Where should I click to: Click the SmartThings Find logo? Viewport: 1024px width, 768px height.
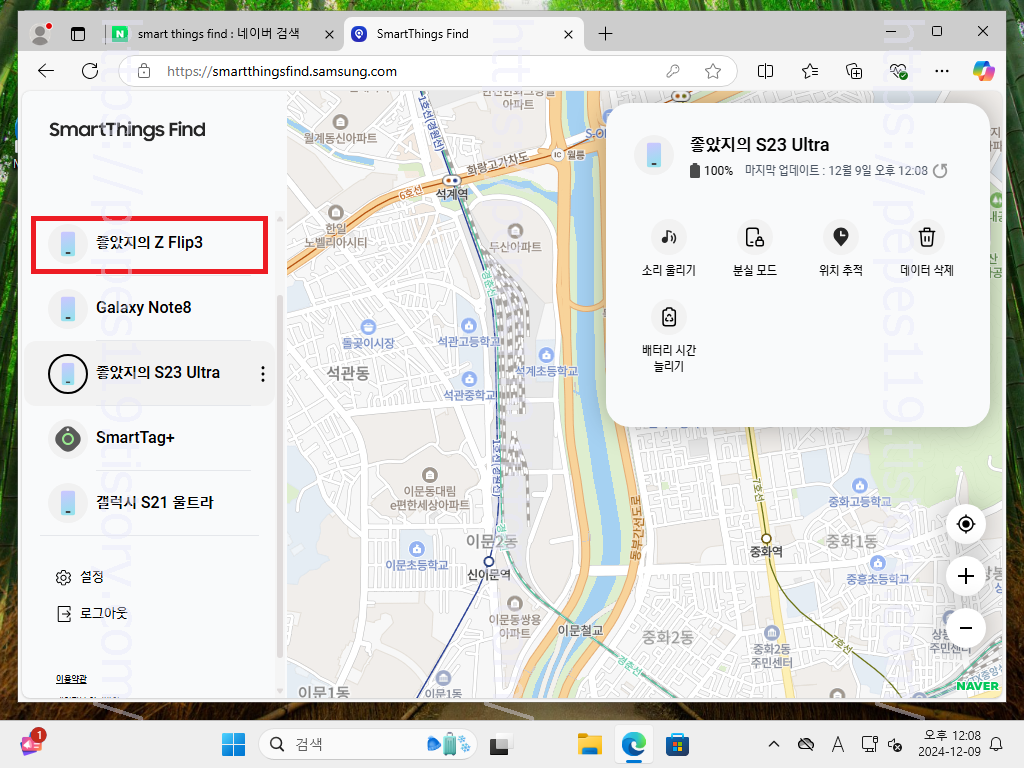click(x=127, y=130)
